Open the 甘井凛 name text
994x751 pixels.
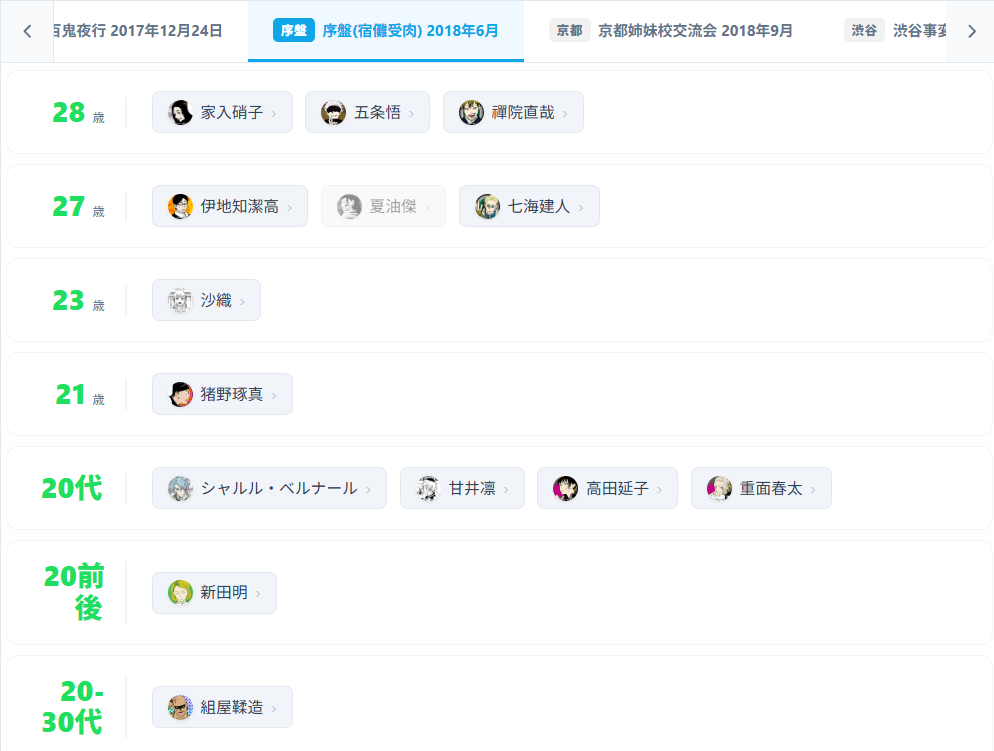click(x=472, y=488)
